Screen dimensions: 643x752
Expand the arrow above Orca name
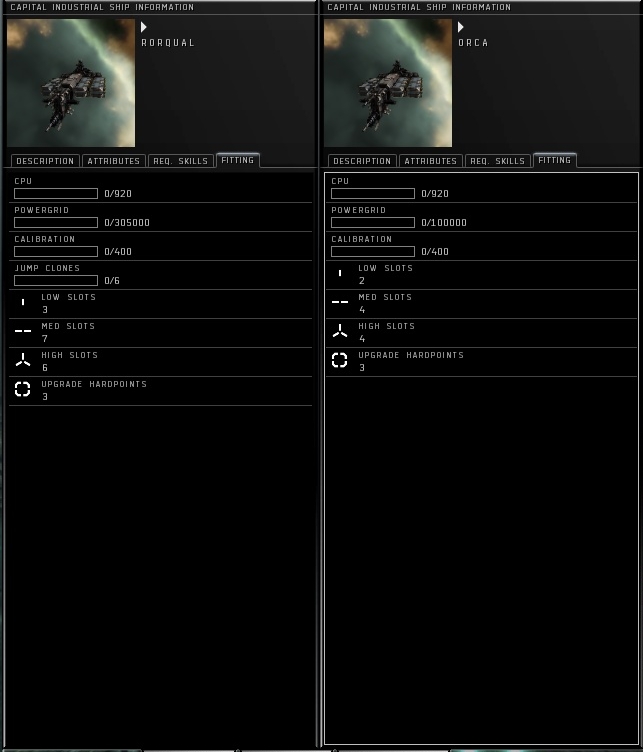click(461, 27)
